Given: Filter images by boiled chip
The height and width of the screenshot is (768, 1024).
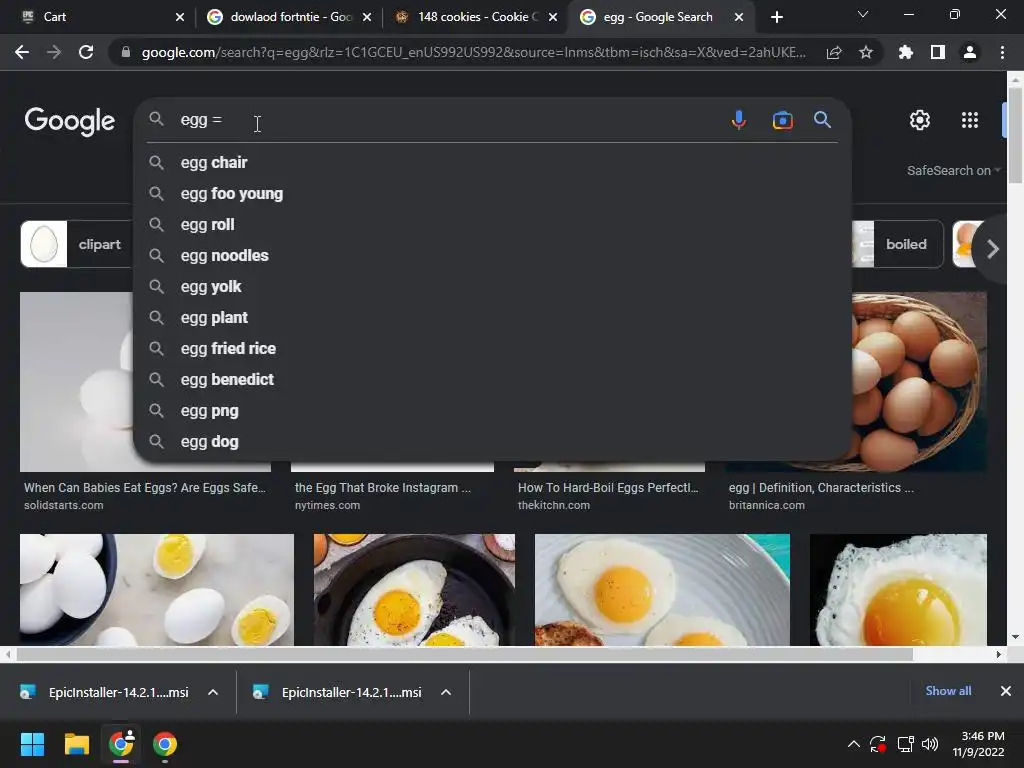Looking at the screenshot, I should tap(898, 244).
